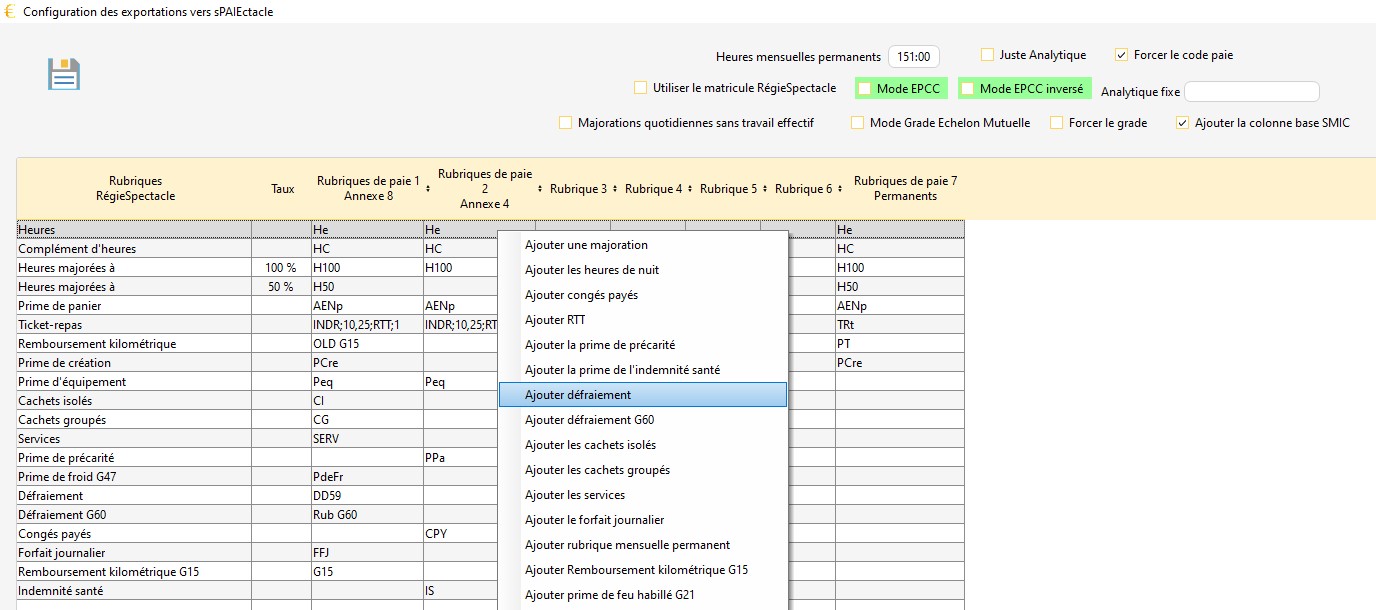Image resolution: width=1376 pixels, height=610 pixels.
Task: Enable the Juste Analytique checkbox
Action: pos(987,55)
